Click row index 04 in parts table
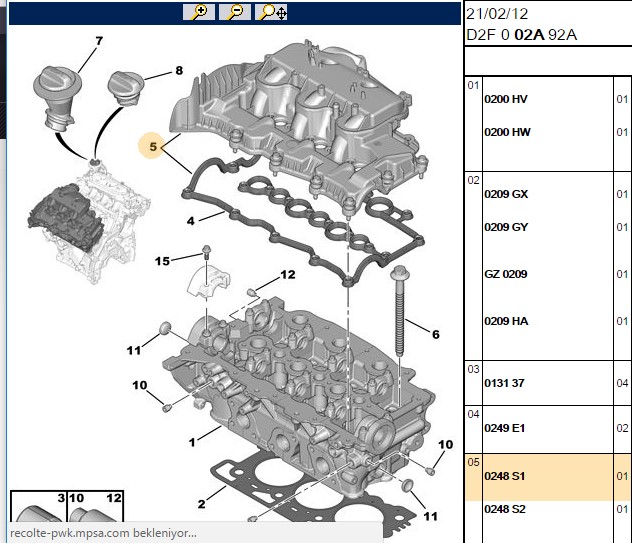This screenshot has height=543, width=632. point(473,414)
